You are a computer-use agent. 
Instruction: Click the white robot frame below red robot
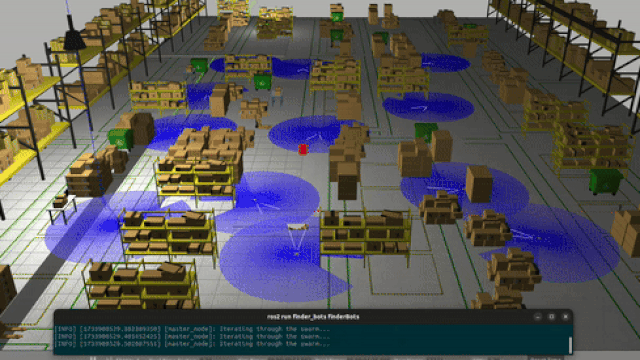point(298,239)
